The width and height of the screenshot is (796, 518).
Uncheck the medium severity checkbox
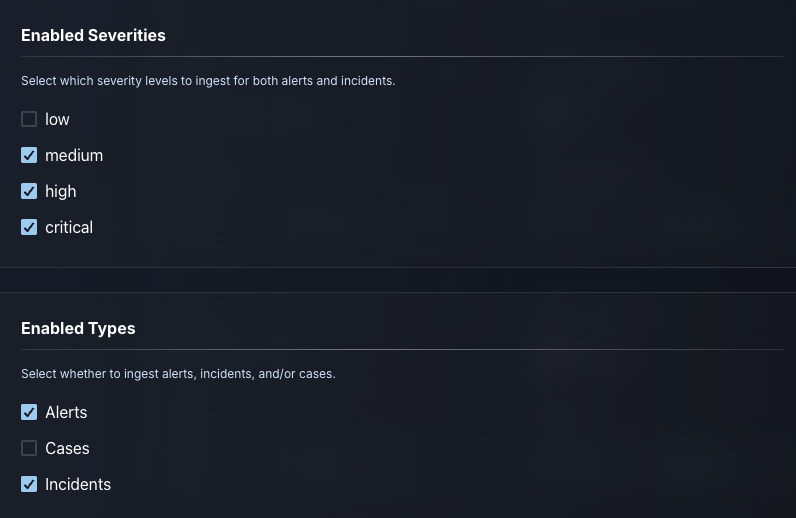pyautogui.click(x=29, y=155)
